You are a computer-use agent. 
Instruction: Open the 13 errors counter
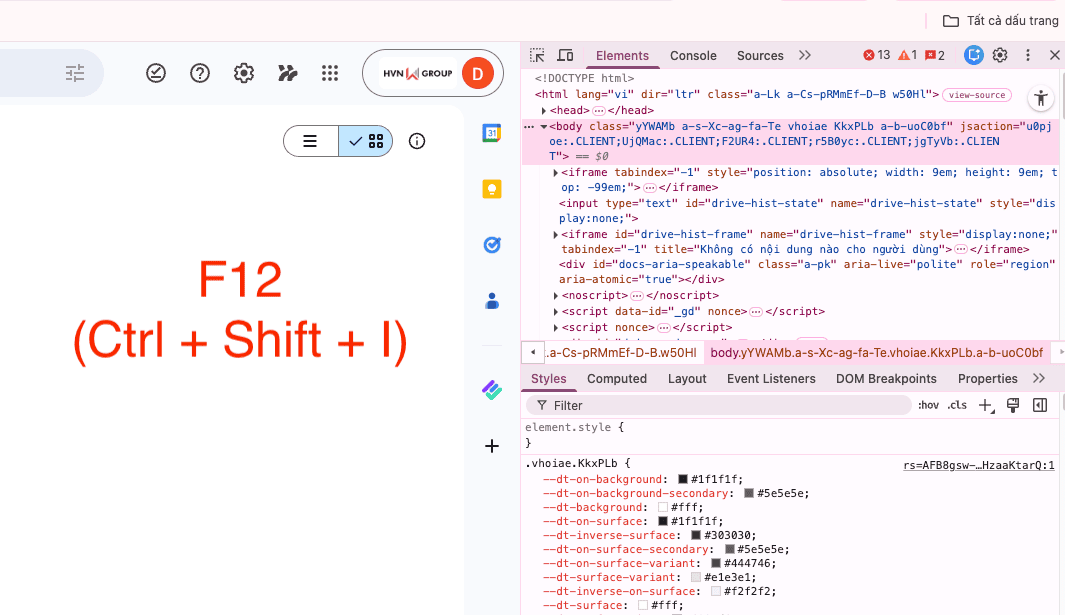click(877, 55)
